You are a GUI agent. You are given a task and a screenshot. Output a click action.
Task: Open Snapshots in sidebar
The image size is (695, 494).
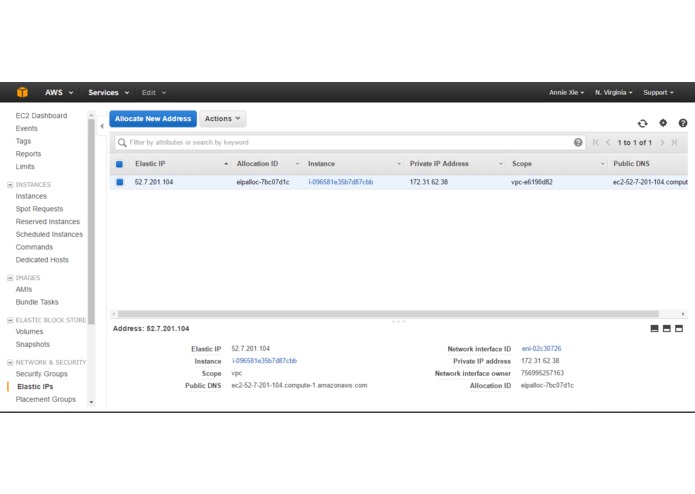tap(33, 344)
